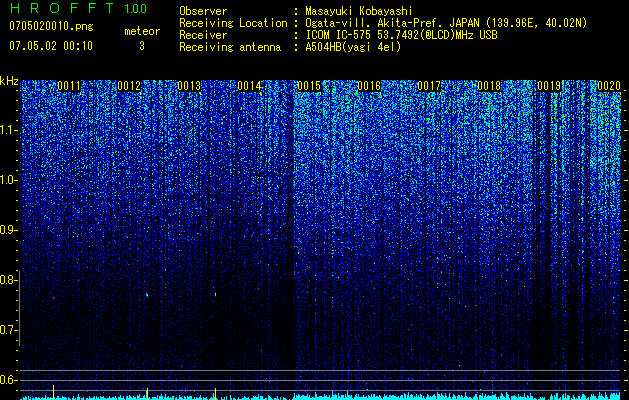Image resolution: width=629 pixels, height=400 pixels.
Task: Click the 0.7 frequency axis label
Action: 7,330
